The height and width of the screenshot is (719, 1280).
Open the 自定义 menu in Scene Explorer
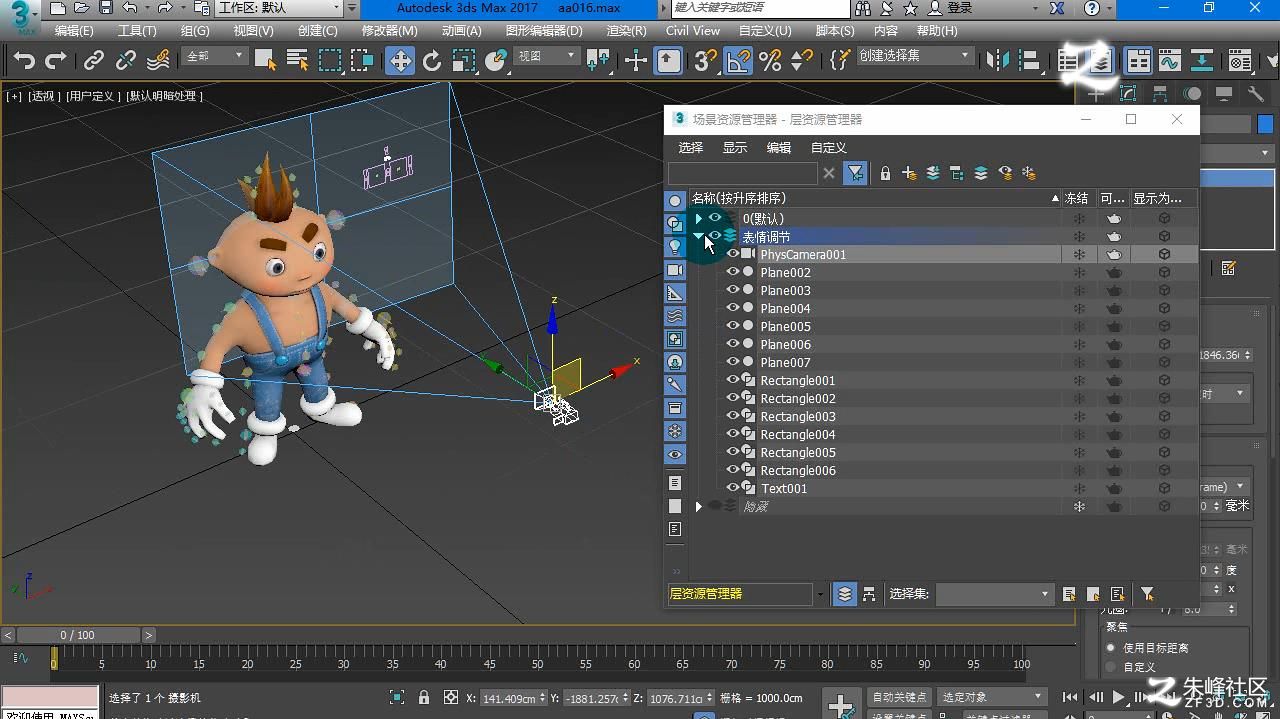(828, 147)
